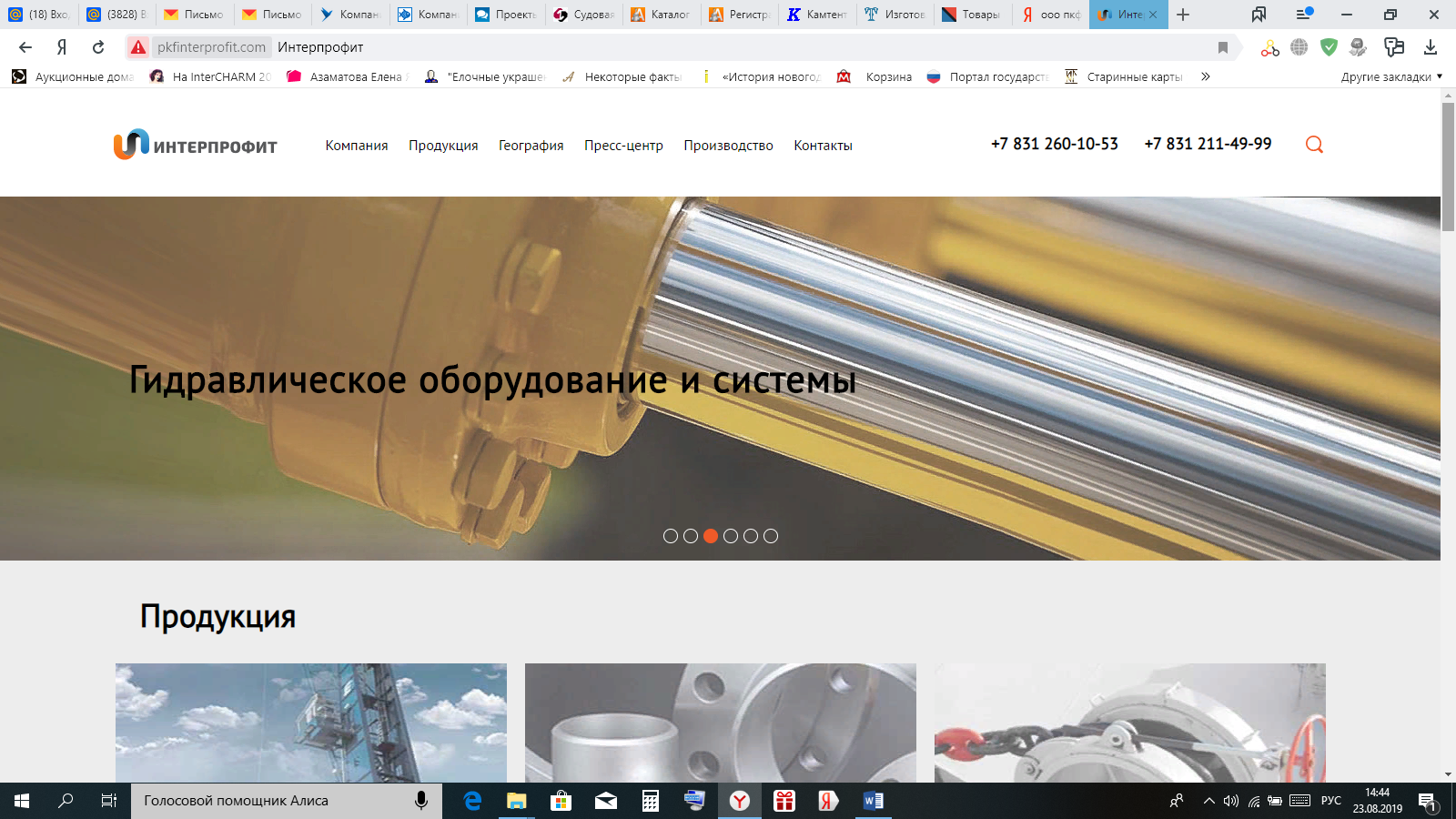Click the green Adguard shield icon

click(x=1329, y=47)
